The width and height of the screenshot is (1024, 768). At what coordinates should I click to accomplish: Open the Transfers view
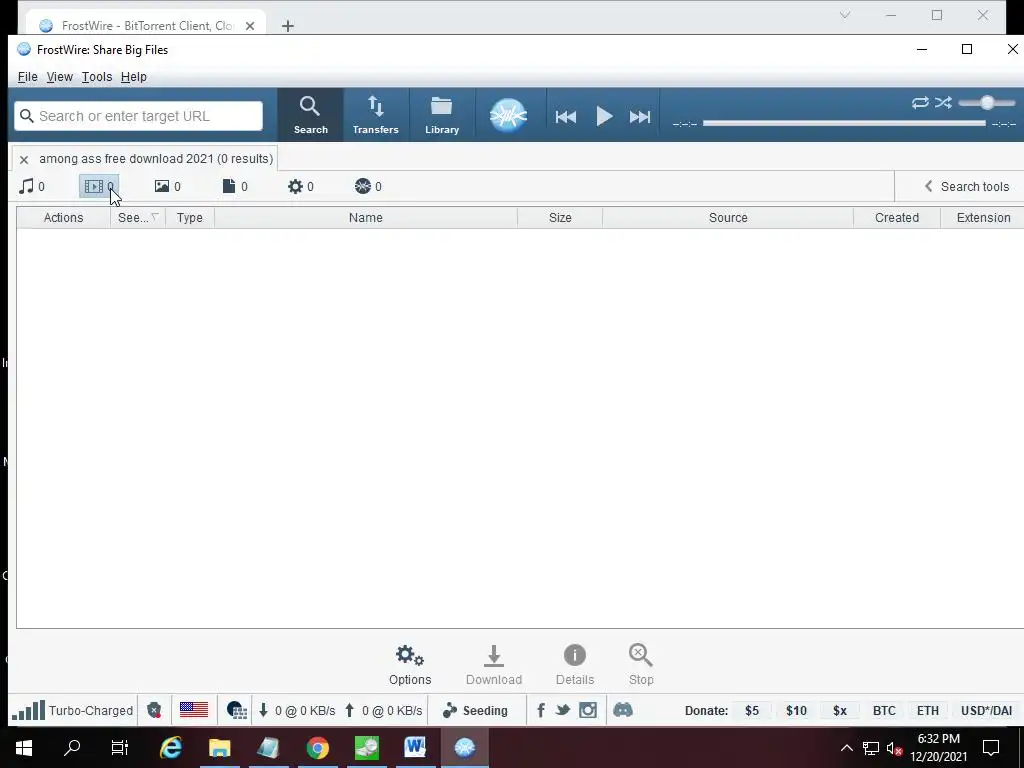376,115
